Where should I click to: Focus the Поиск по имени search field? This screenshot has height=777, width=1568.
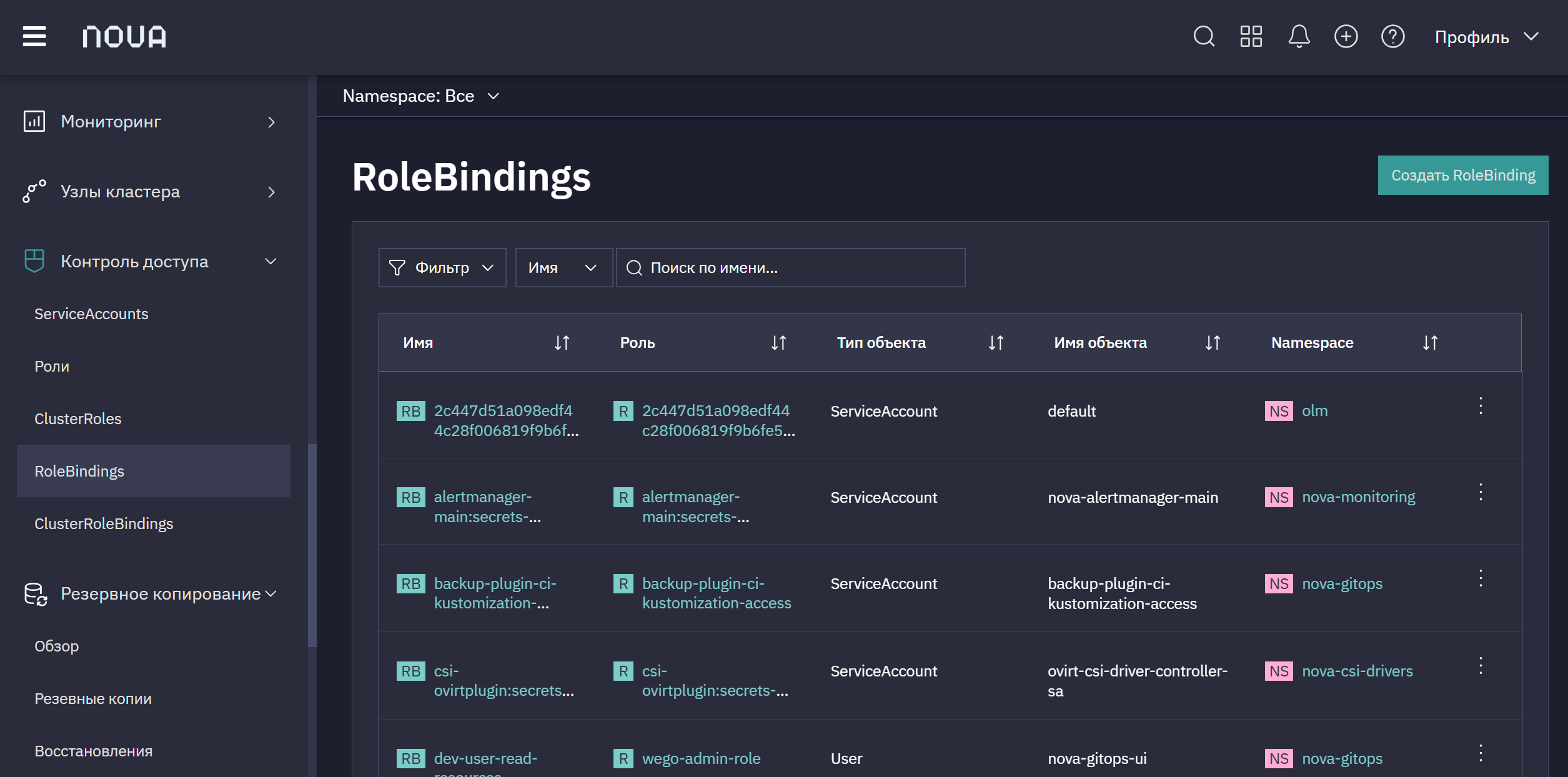point(790,267)
